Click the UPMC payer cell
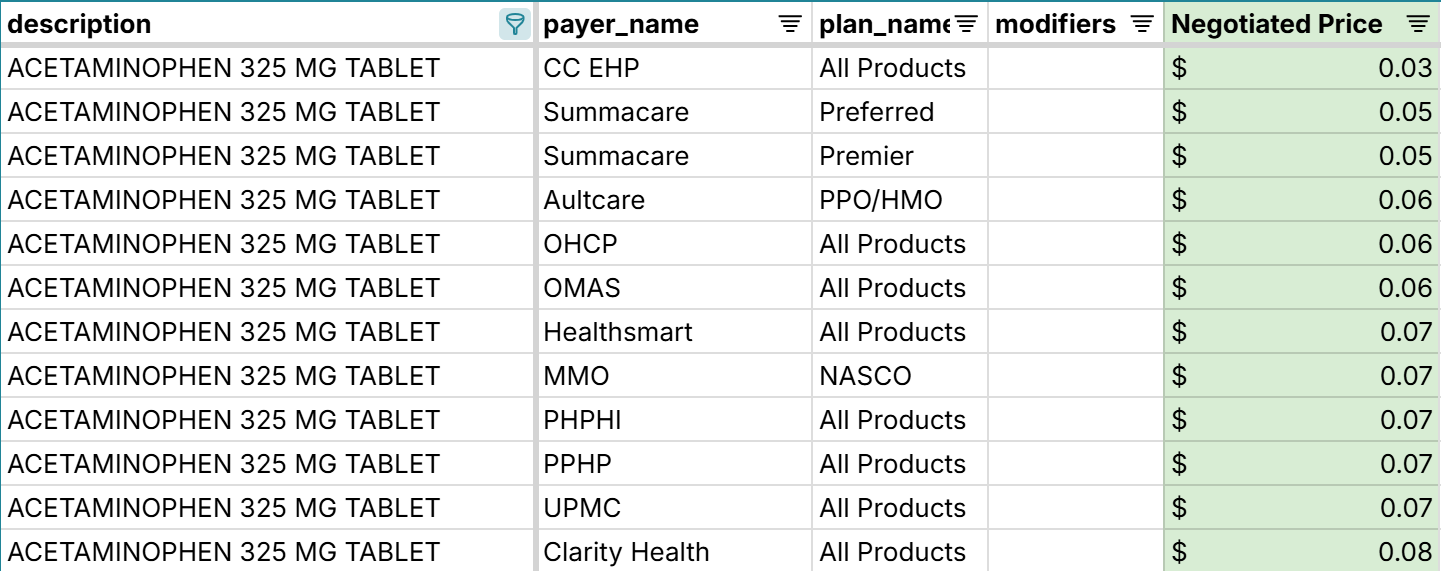 point(582,508)
